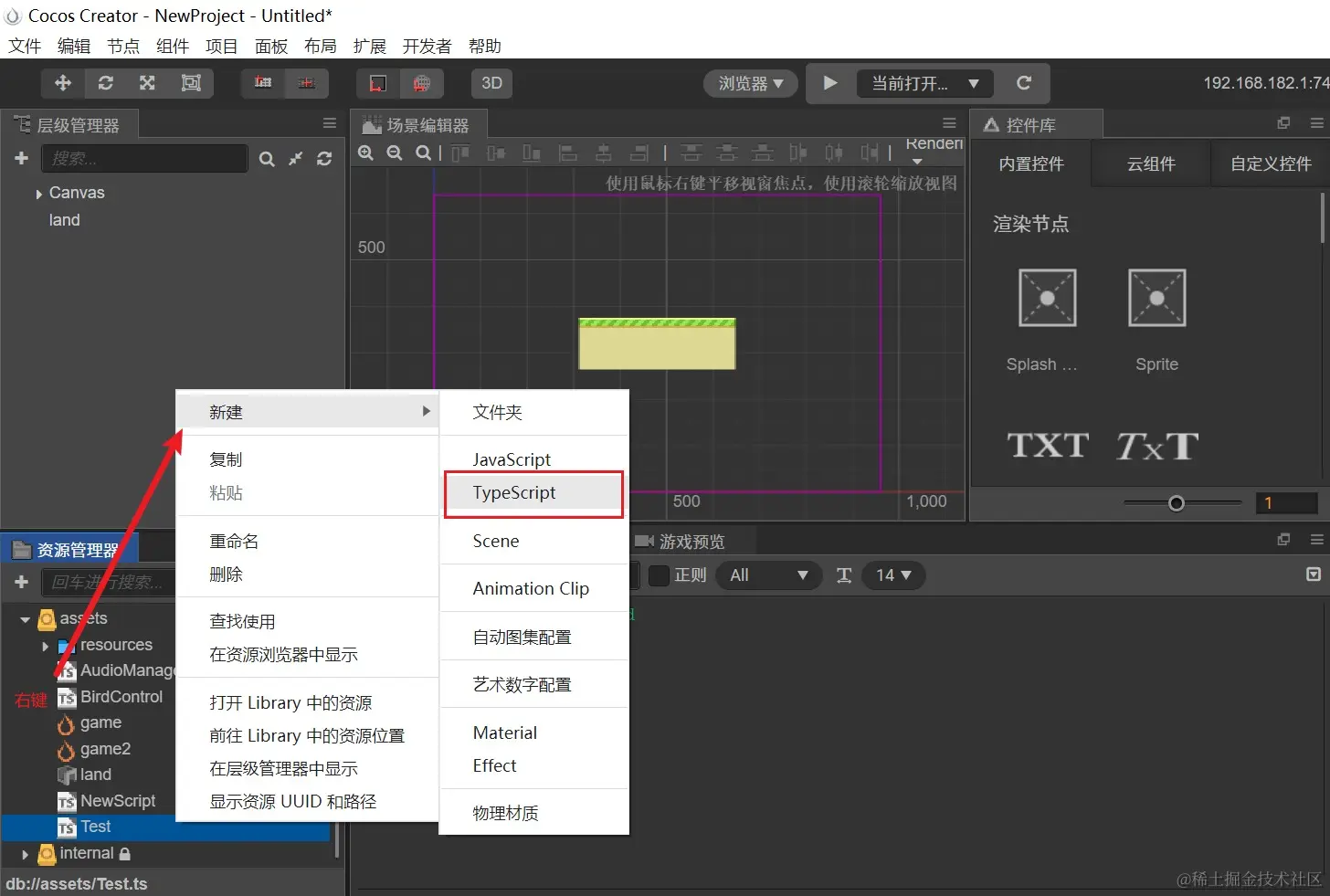
Task: Pop out the game preview panel
Action: 1283,540
